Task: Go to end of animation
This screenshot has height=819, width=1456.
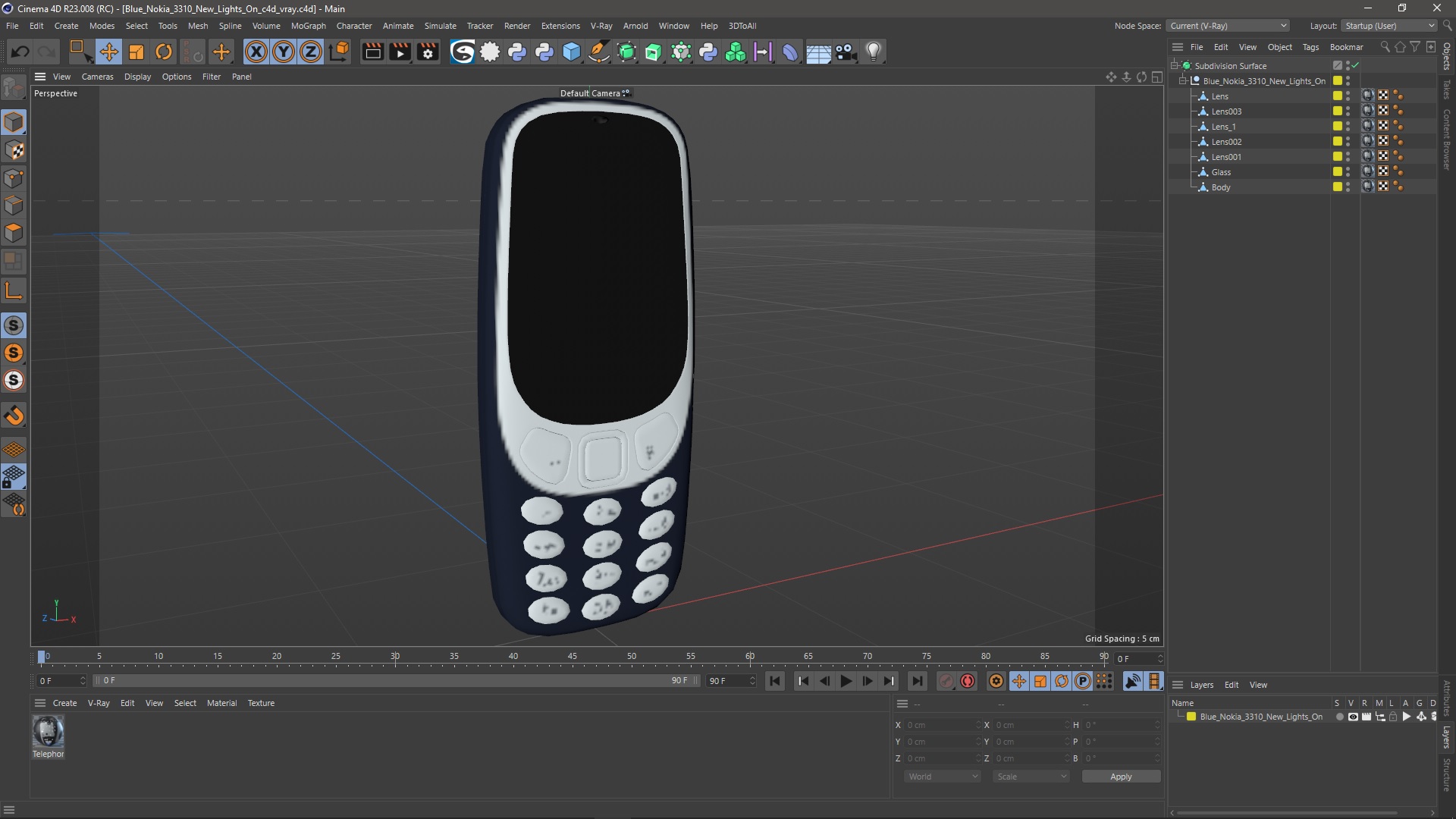Action: coord(917,681)
